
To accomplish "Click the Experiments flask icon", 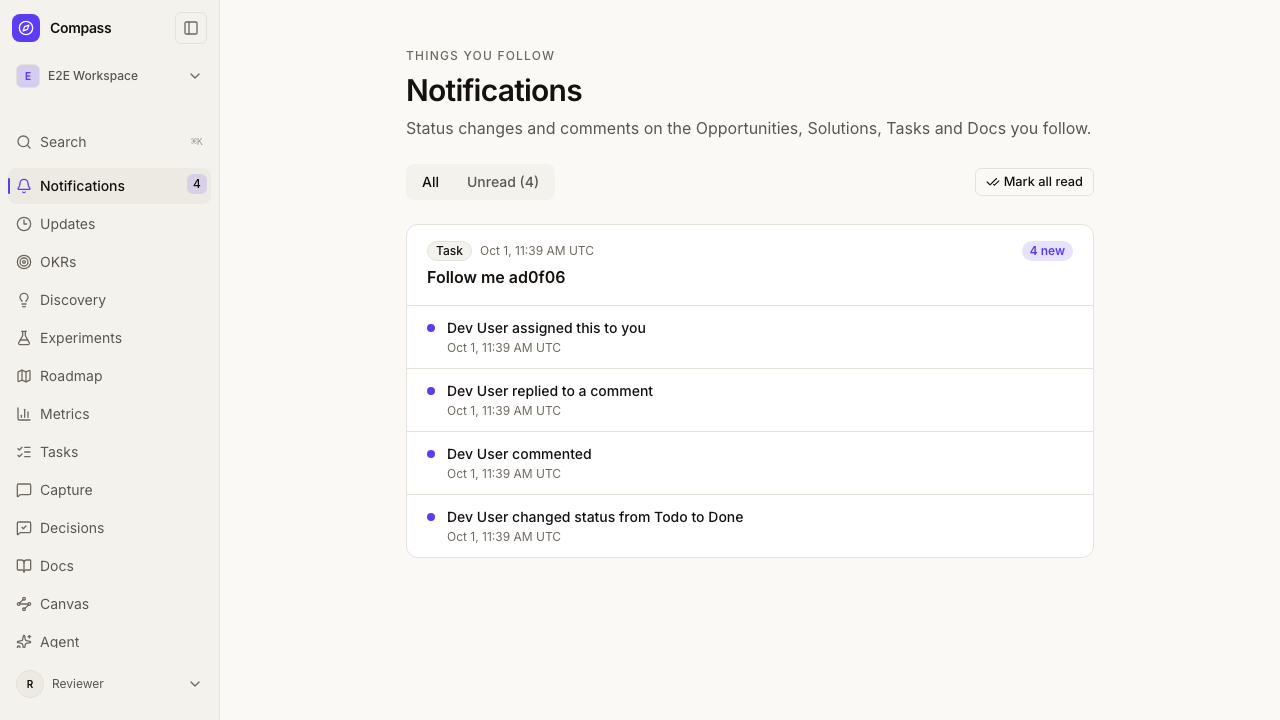I will [x=24, y=338].
